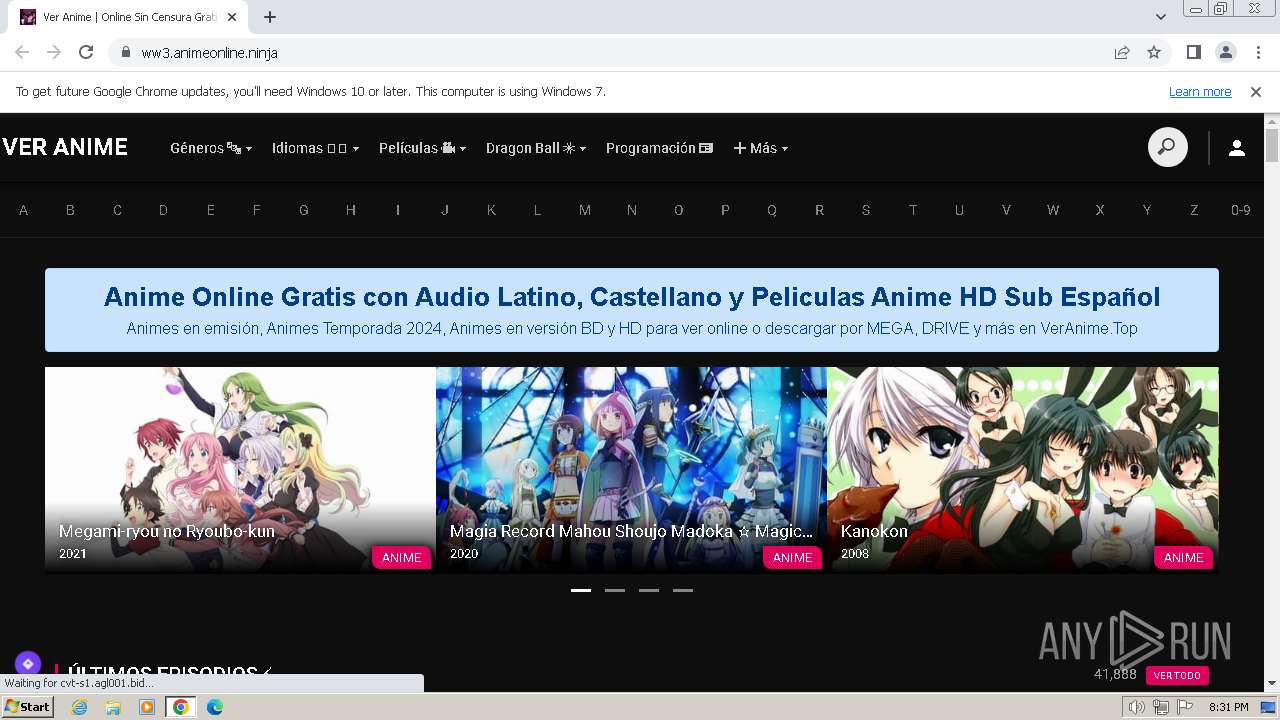Open the Chrome profile avatar
This screenshot has width=1280, height=720.
click(x=1226, y=52)
